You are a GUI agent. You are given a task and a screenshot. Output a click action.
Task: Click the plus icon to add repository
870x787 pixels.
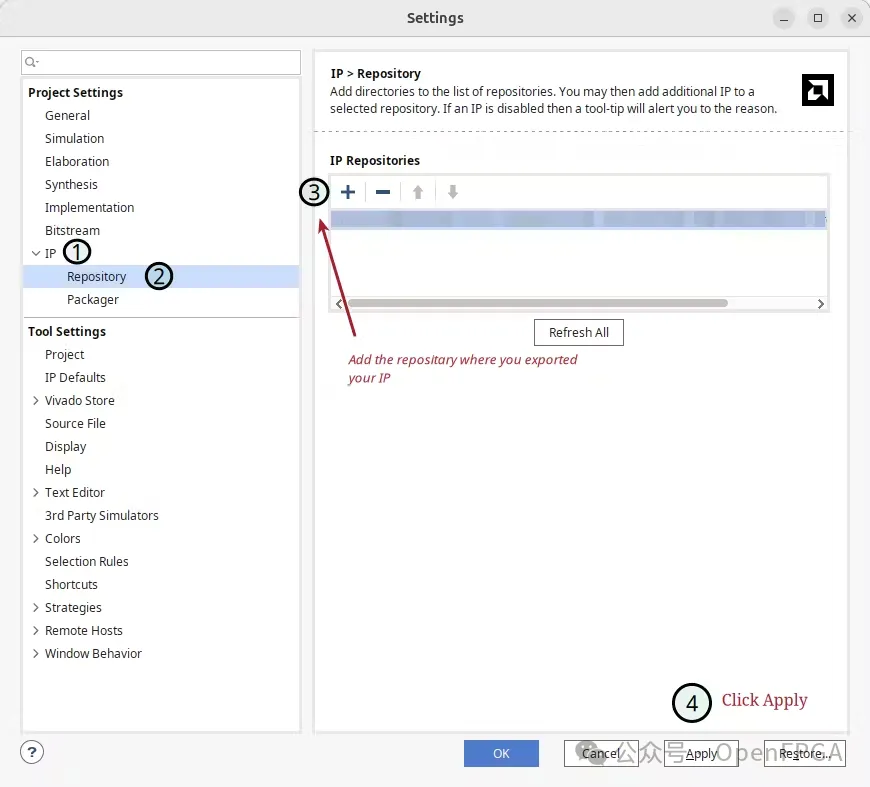pos(348,192)
